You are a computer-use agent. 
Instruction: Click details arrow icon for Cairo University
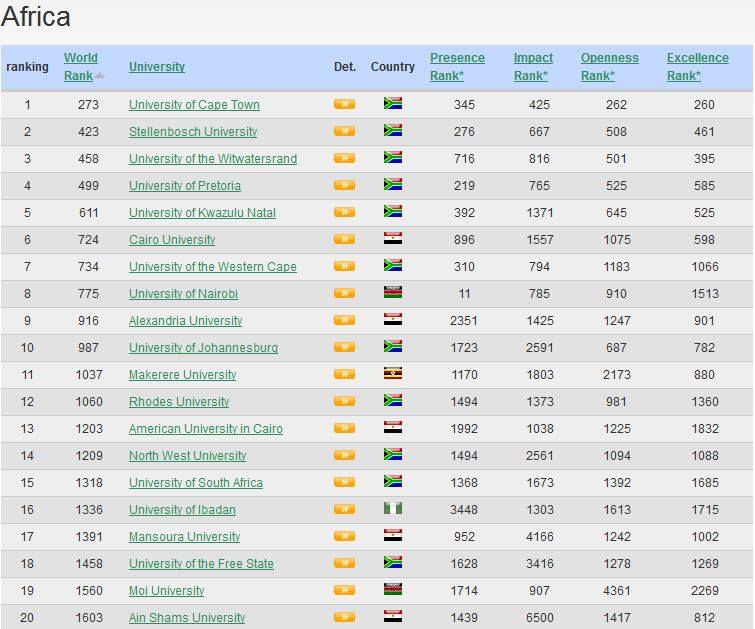(344, 239)
